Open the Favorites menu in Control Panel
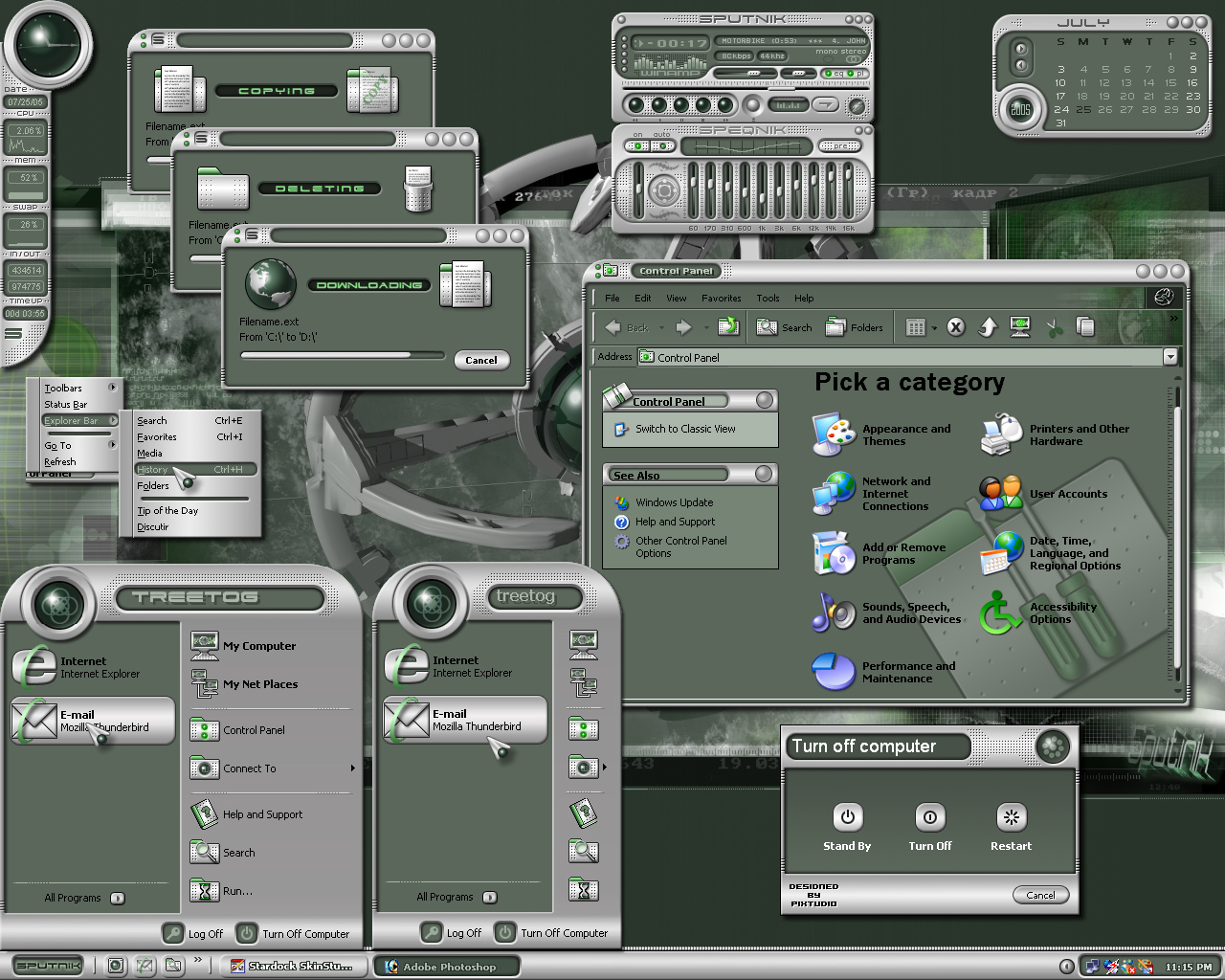Viewport: 1225px width, 980px height. click(x=721, y=298)
